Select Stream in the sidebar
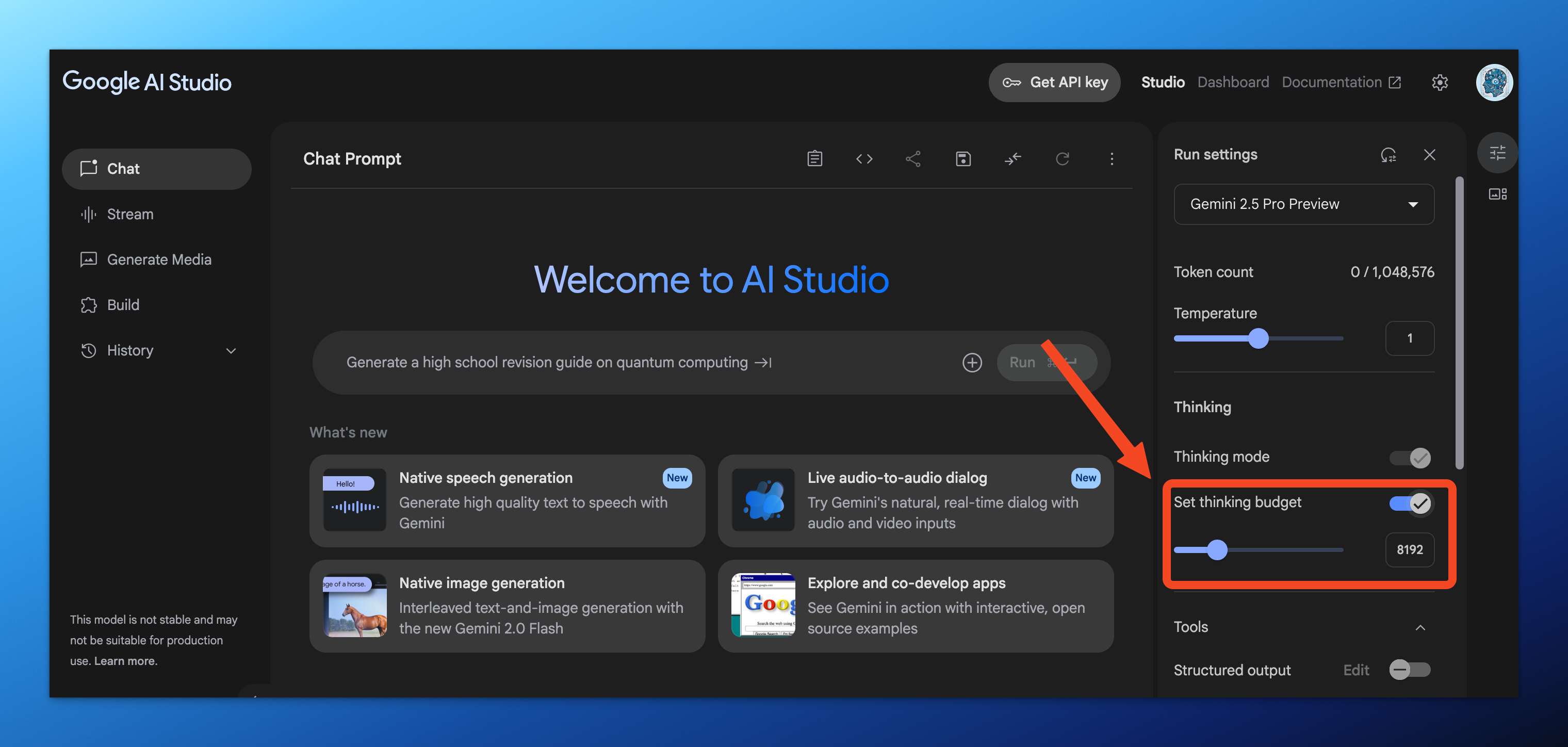1568x747 pixels. click(x=129, y=214)
